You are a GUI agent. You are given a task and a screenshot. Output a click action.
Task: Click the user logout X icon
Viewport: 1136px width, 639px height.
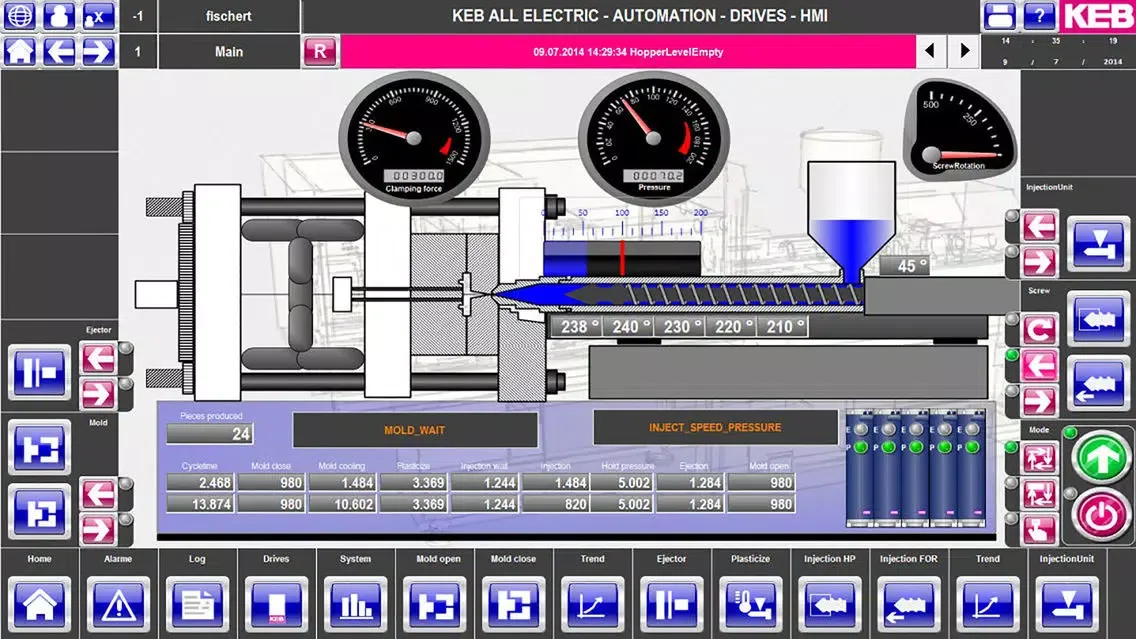point(98,15)
